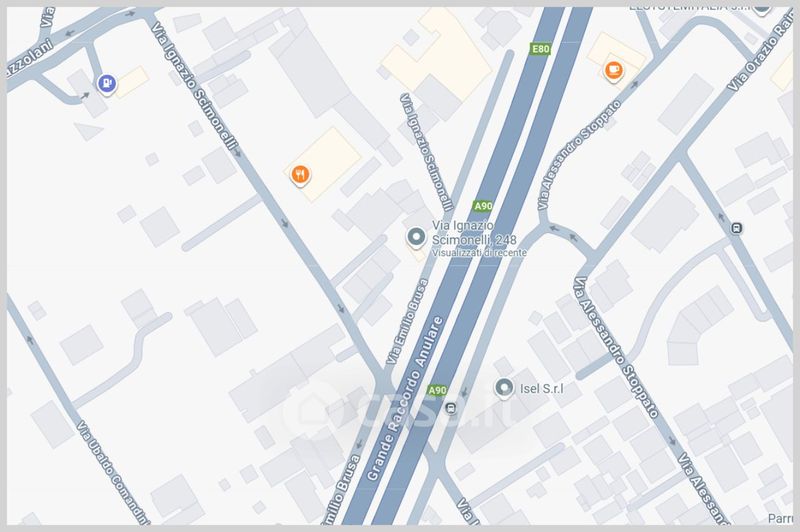This screenshot has height=532, width=800.
Task: Open the Isel S.r.l place label
Action: pyautogui.click(x=542, y=389)
